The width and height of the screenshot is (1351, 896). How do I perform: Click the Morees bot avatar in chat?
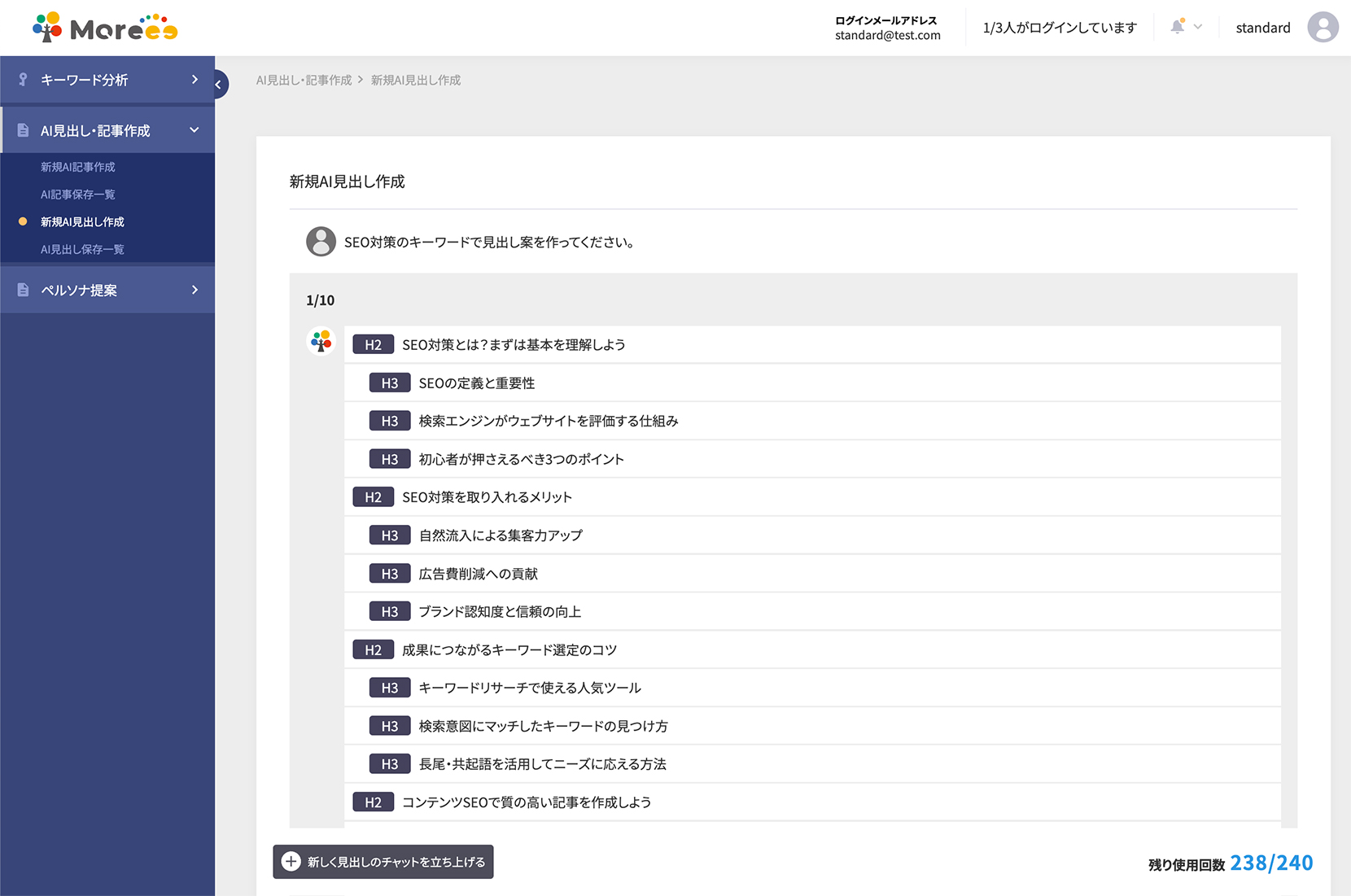click(321, 341)
